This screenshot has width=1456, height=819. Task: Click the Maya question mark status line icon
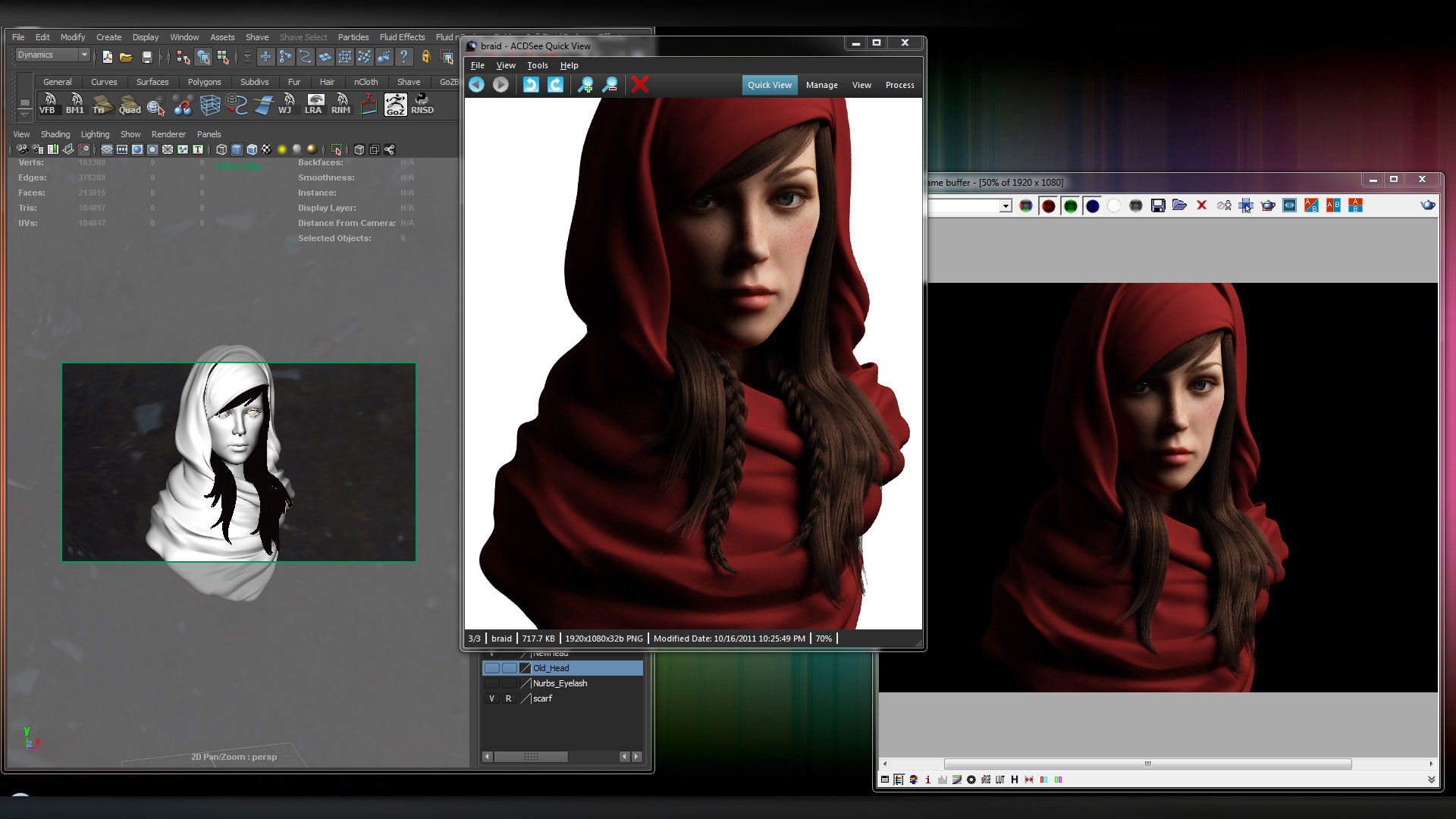pyautogui.click(x=404, y=56)
